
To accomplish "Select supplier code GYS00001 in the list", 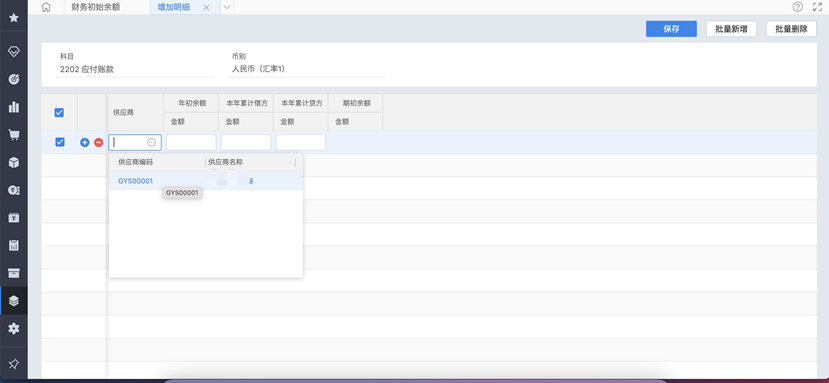I will pos(135,181).
